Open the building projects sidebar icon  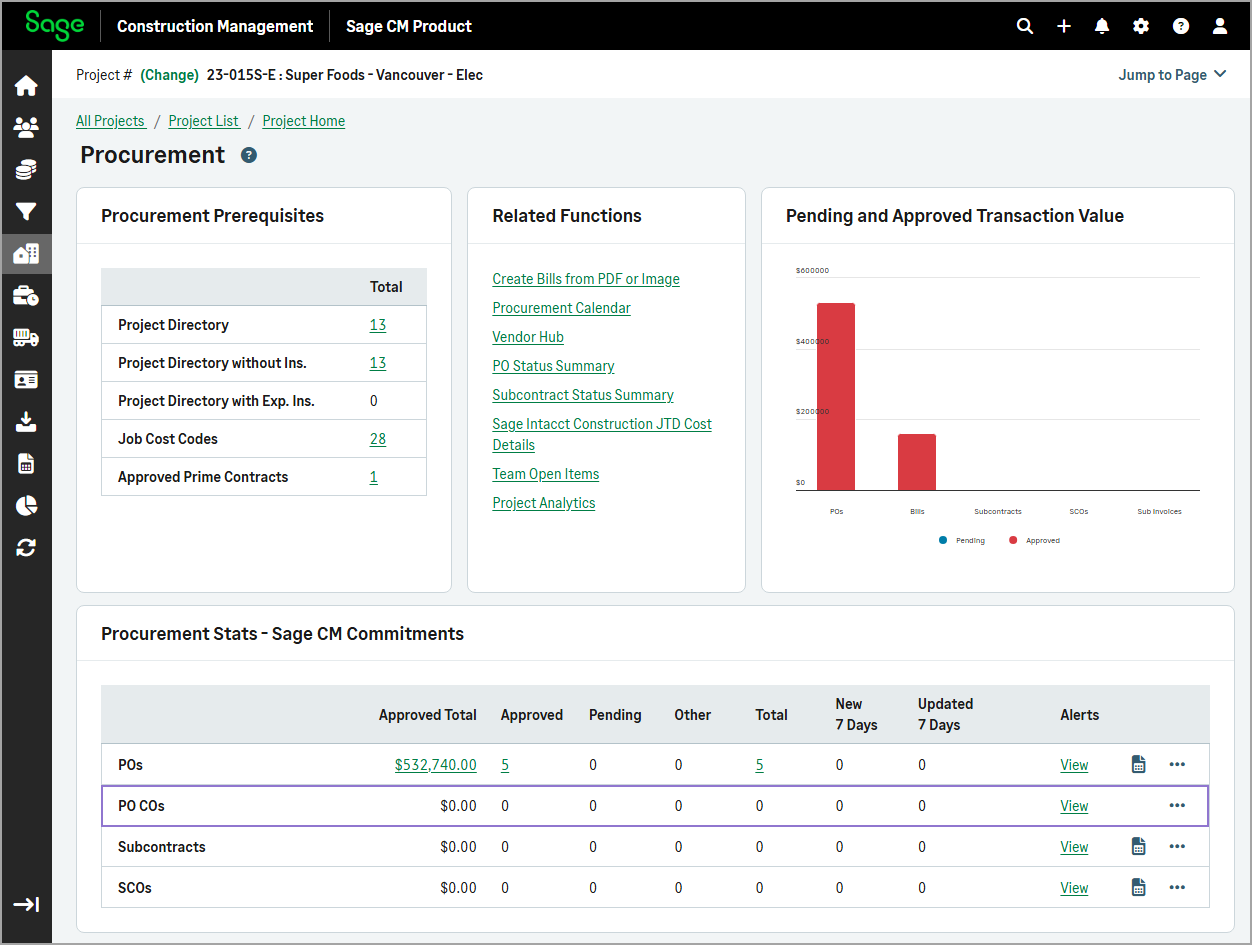pos(26,254)
